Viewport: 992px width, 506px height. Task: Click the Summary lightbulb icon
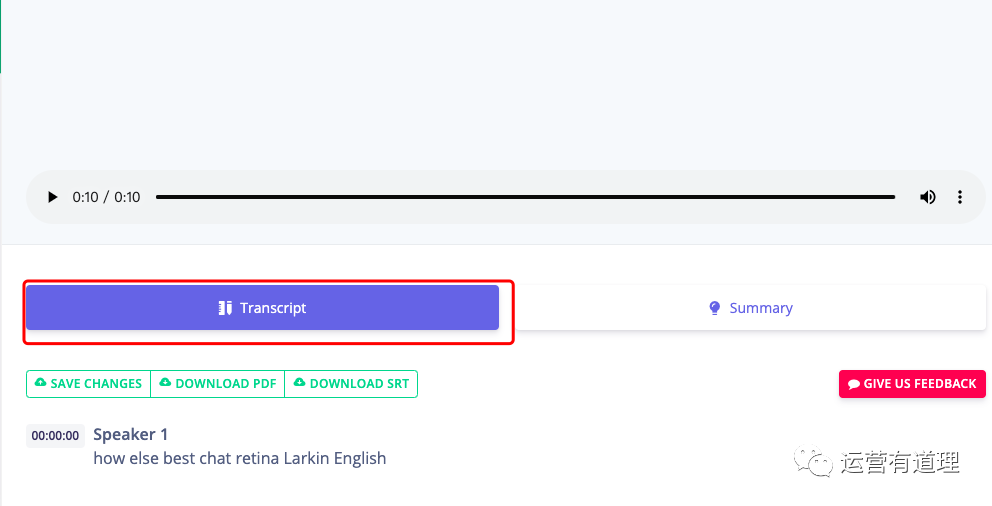tap(714, 308)
